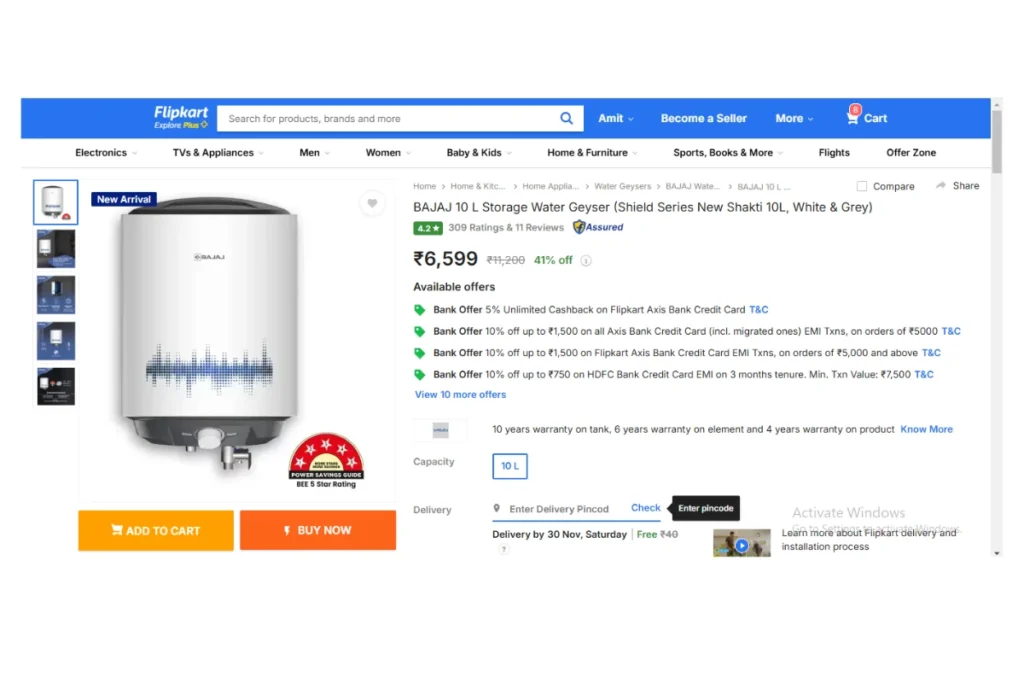Viewport: 1024px width, 683px height.
Task: Open the More dropdown in header
Action: coord(794,118)
